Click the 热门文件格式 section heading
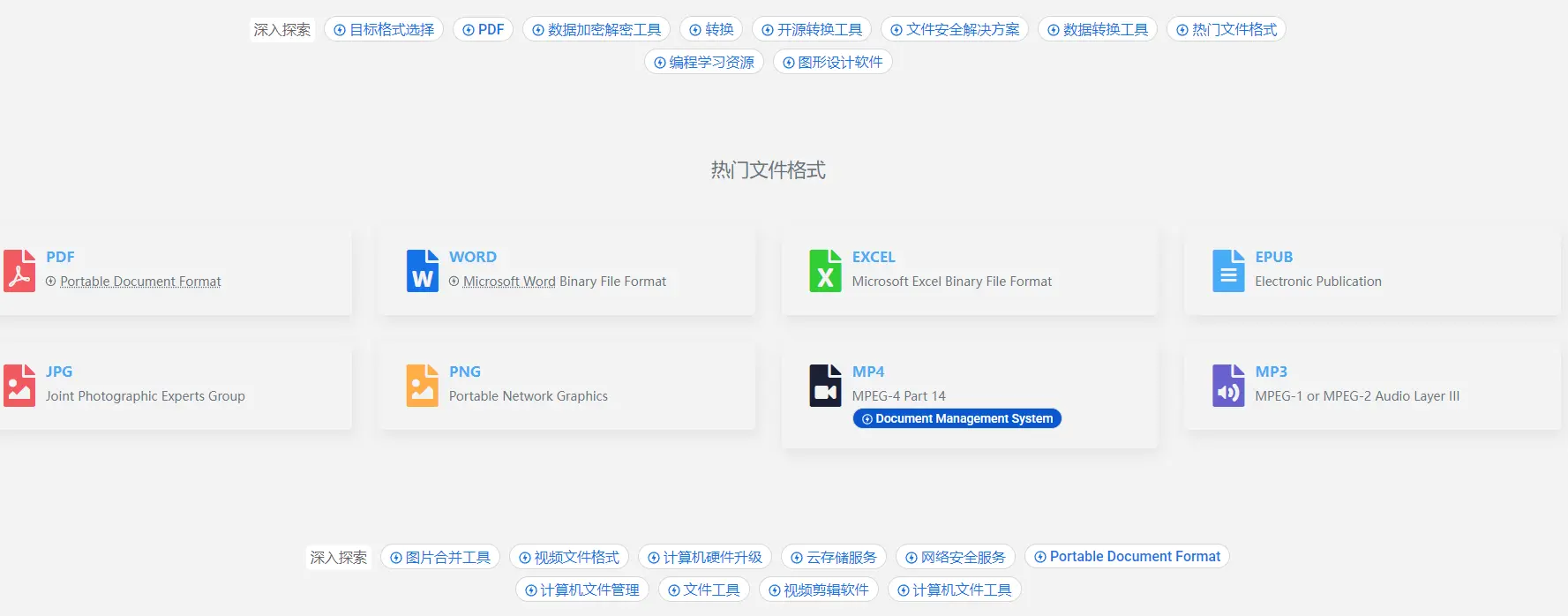 click(769, 169)
